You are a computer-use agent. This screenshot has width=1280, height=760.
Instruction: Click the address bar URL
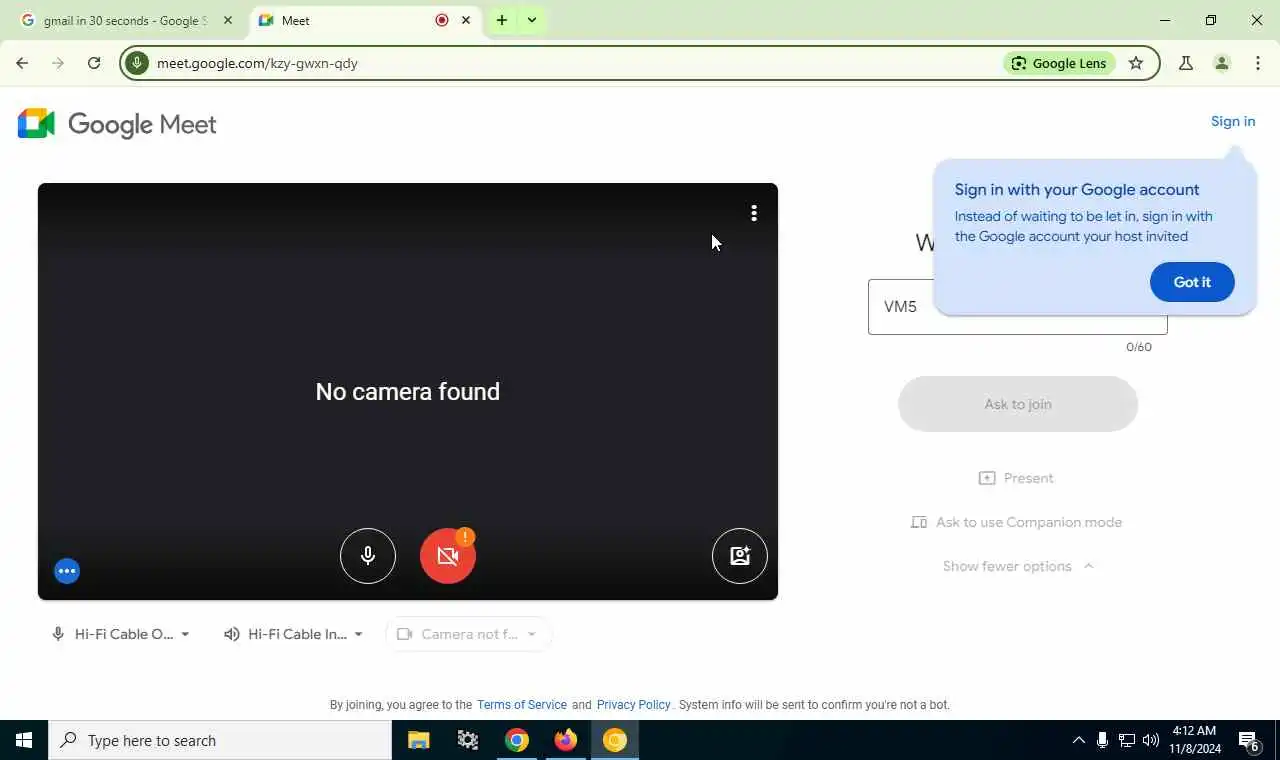[x=257, y=63]
